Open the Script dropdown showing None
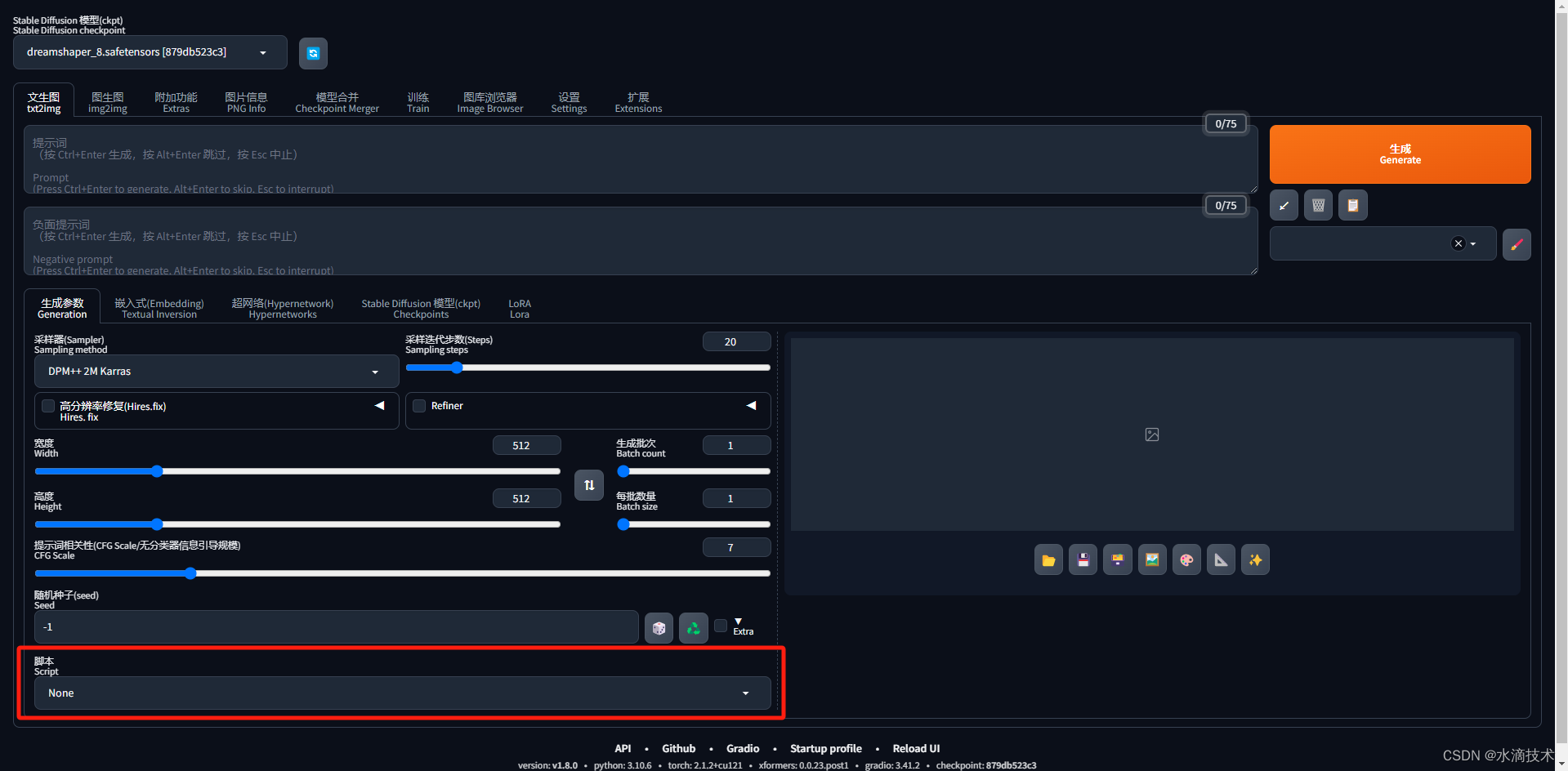Viewport: 1568px width, 771px height. [x=402, y=693]
